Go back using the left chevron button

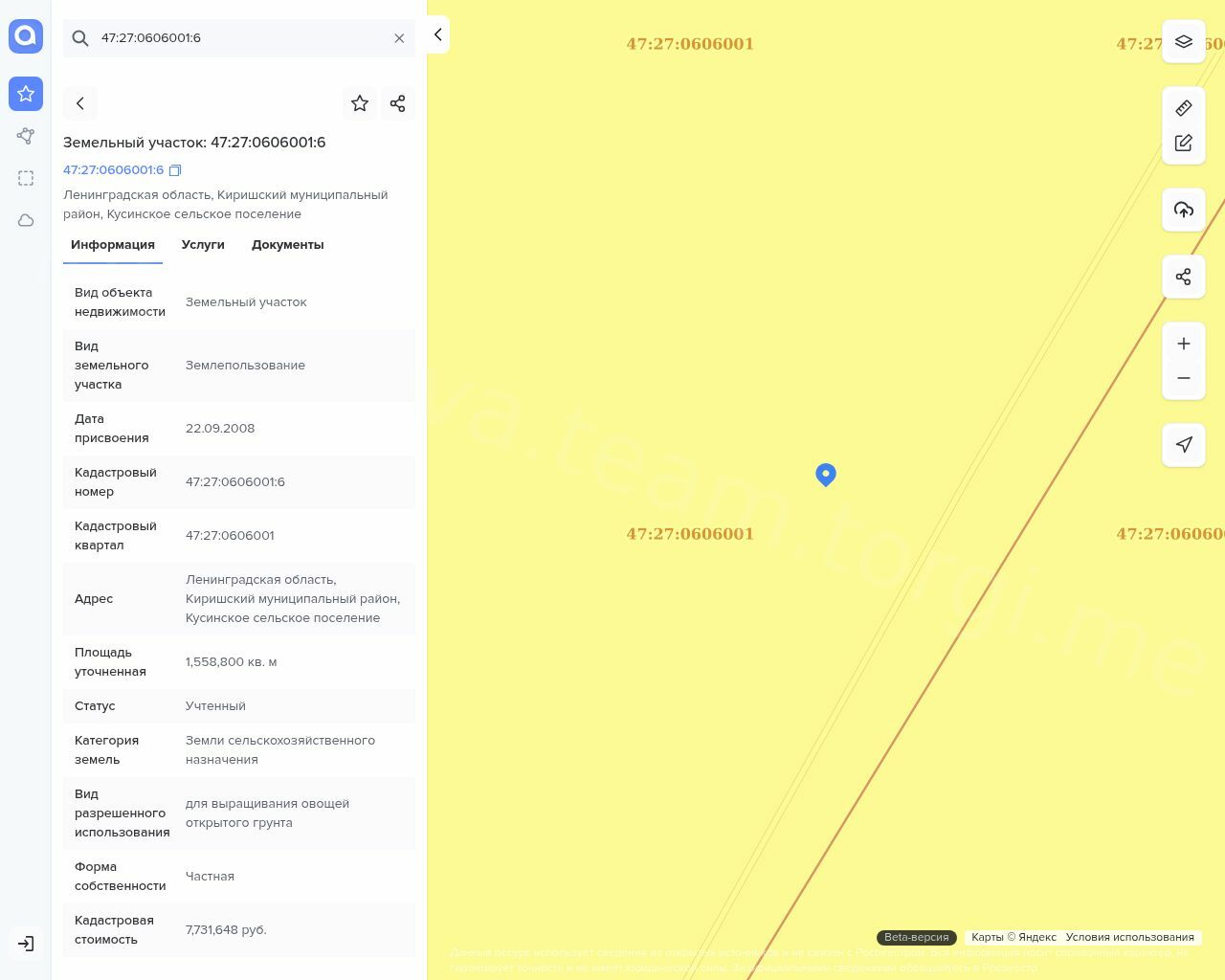click(80, 103)
